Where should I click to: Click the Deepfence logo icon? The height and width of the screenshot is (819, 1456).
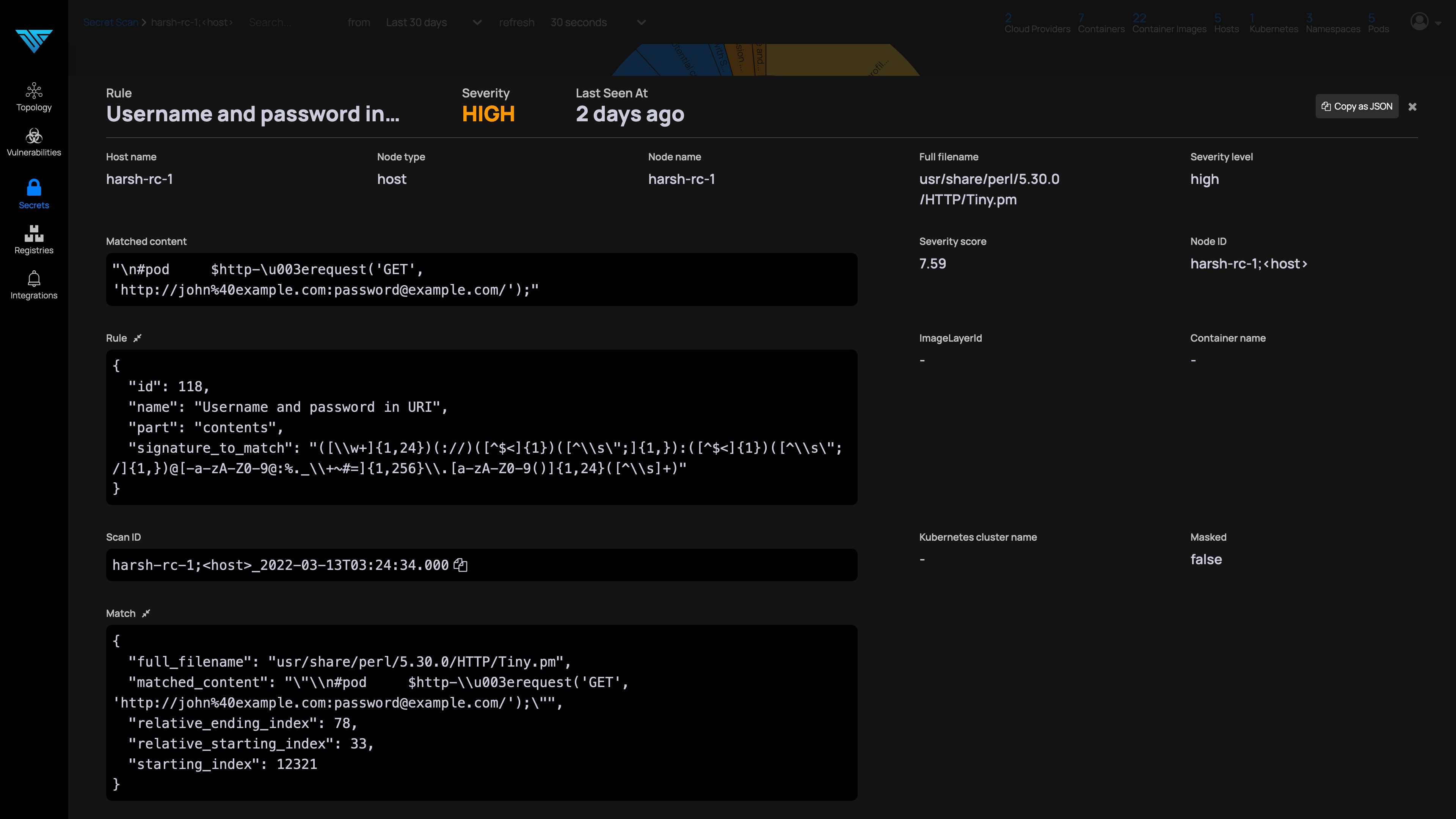(34, 41)
